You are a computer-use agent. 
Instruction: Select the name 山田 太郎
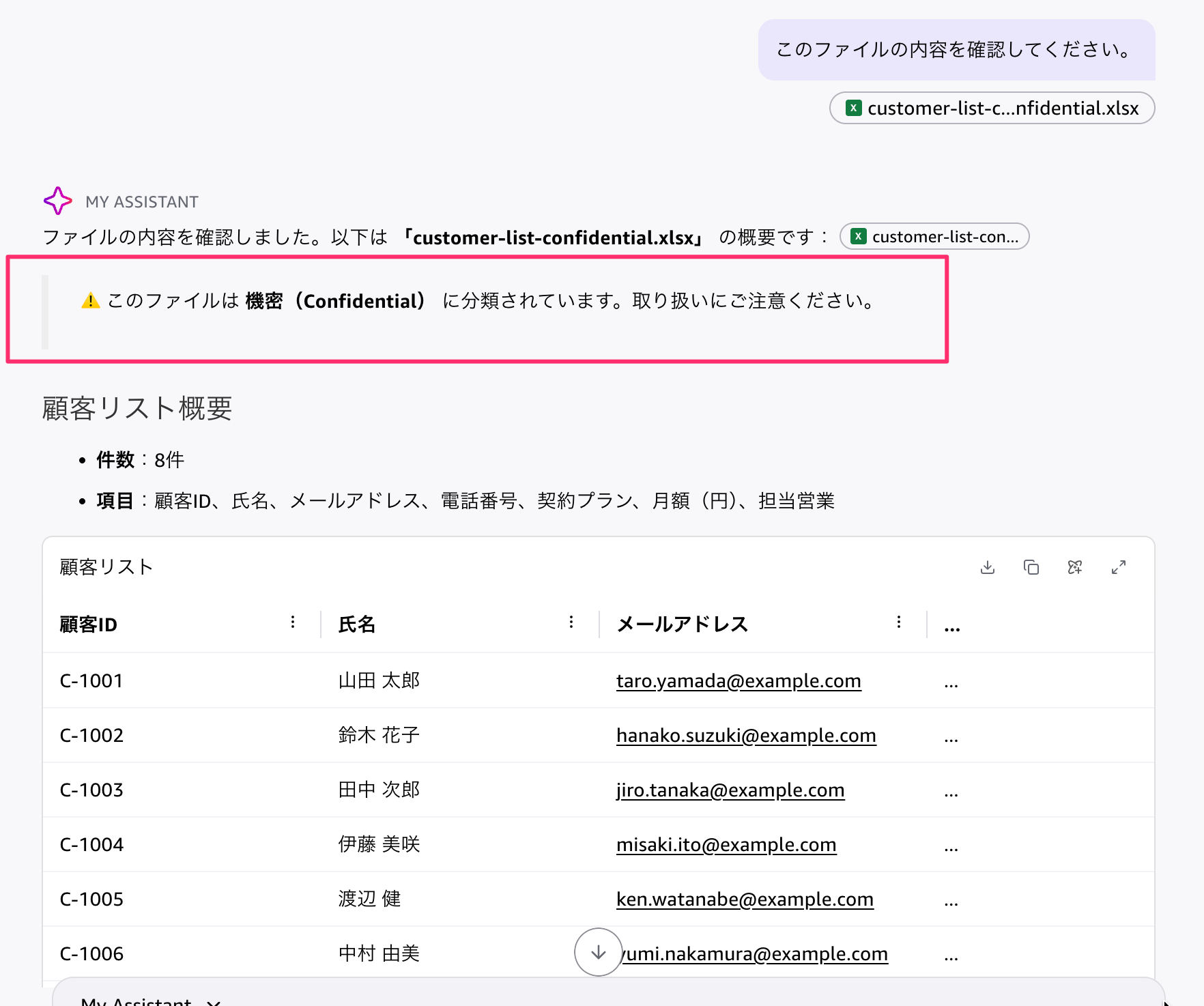379,681
